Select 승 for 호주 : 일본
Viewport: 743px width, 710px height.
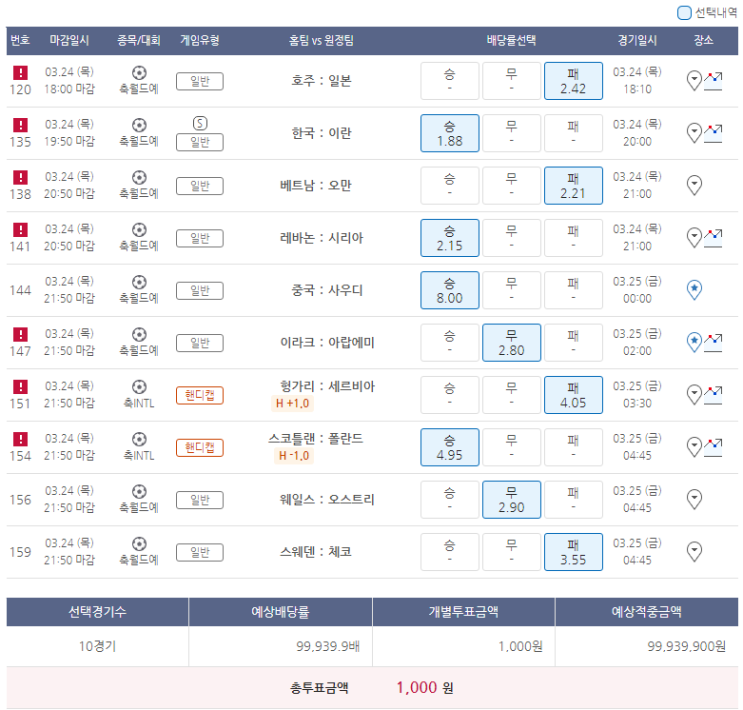click(x=450, y=81)
